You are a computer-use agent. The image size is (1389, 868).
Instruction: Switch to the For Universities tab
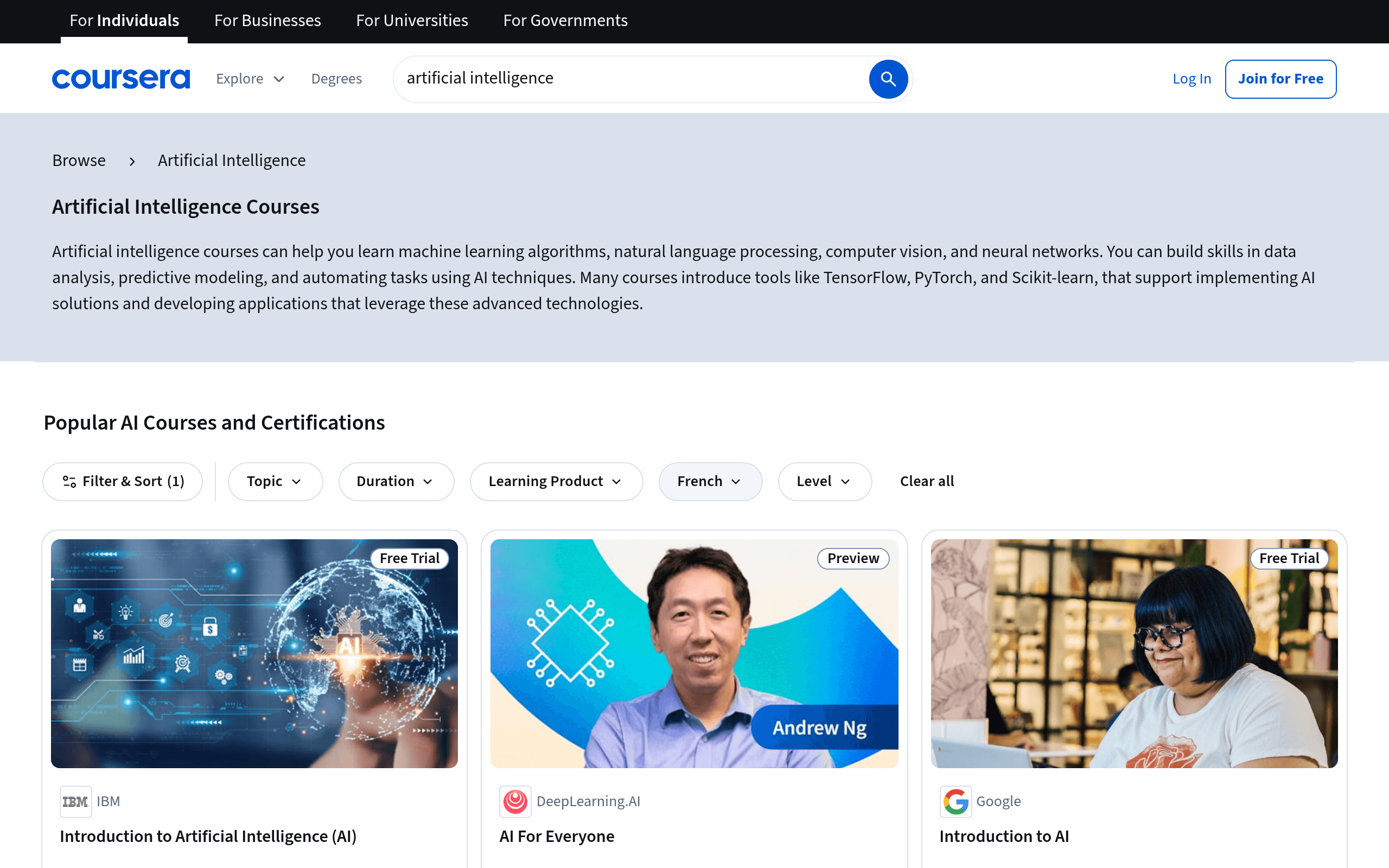coord(412,21)
